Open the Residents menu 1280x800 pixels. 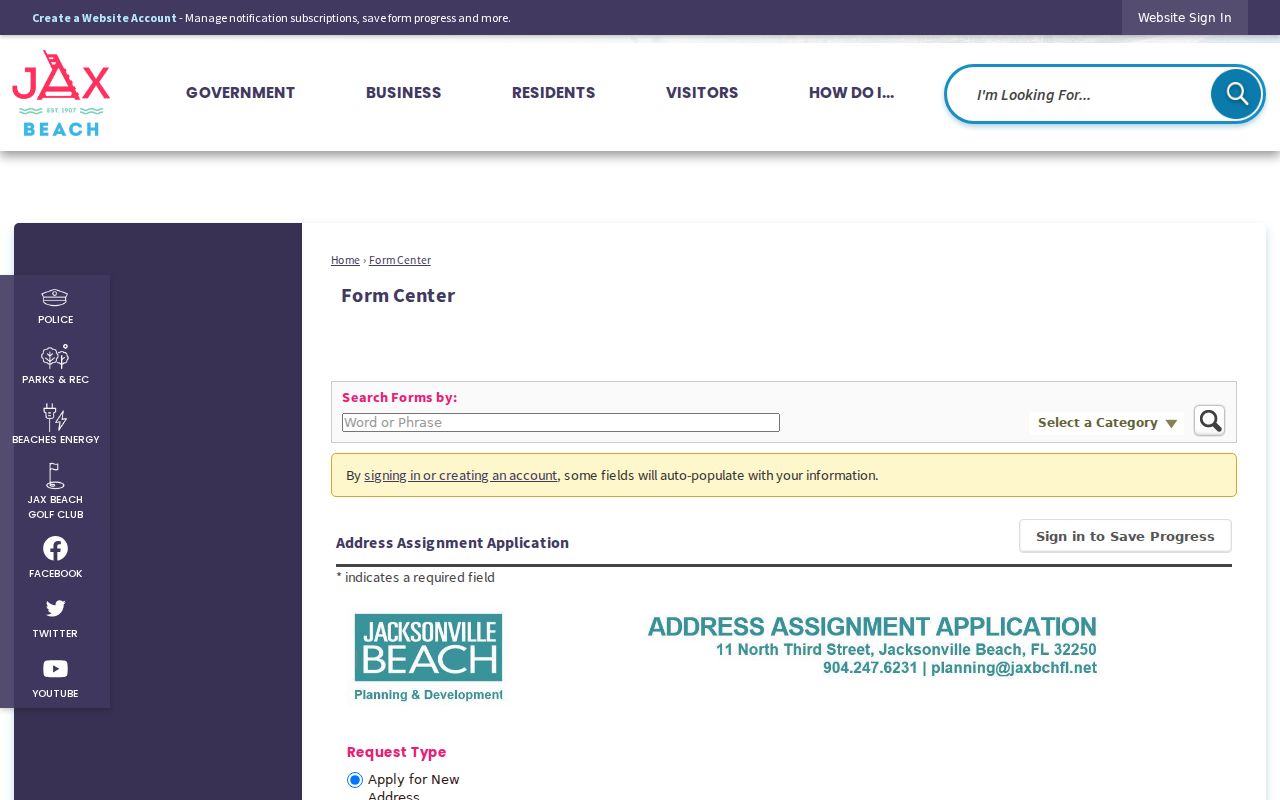553,93
